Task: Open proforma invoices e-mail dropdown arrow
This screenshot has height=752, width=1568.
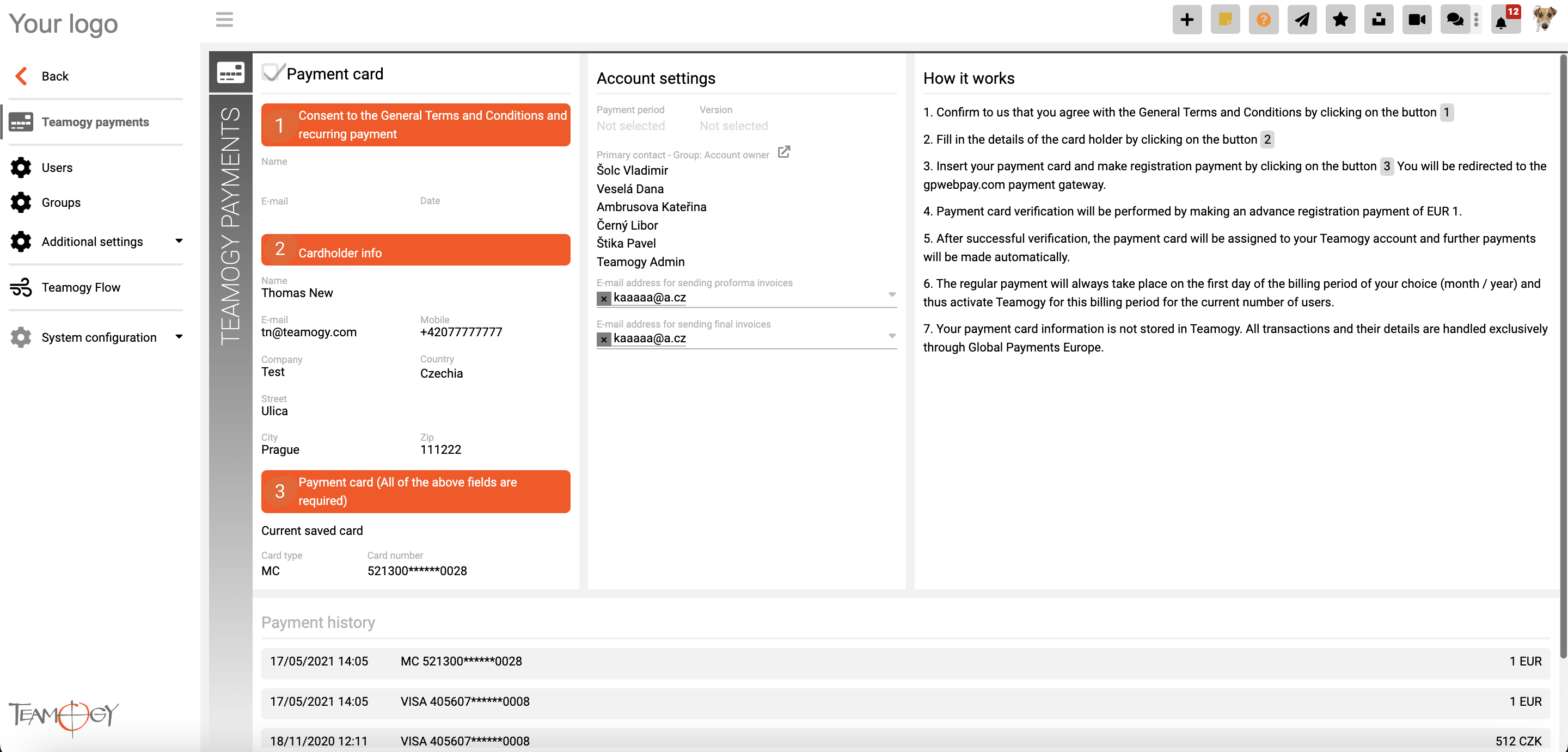Action: pyautogui.click(x=892, y=294)
